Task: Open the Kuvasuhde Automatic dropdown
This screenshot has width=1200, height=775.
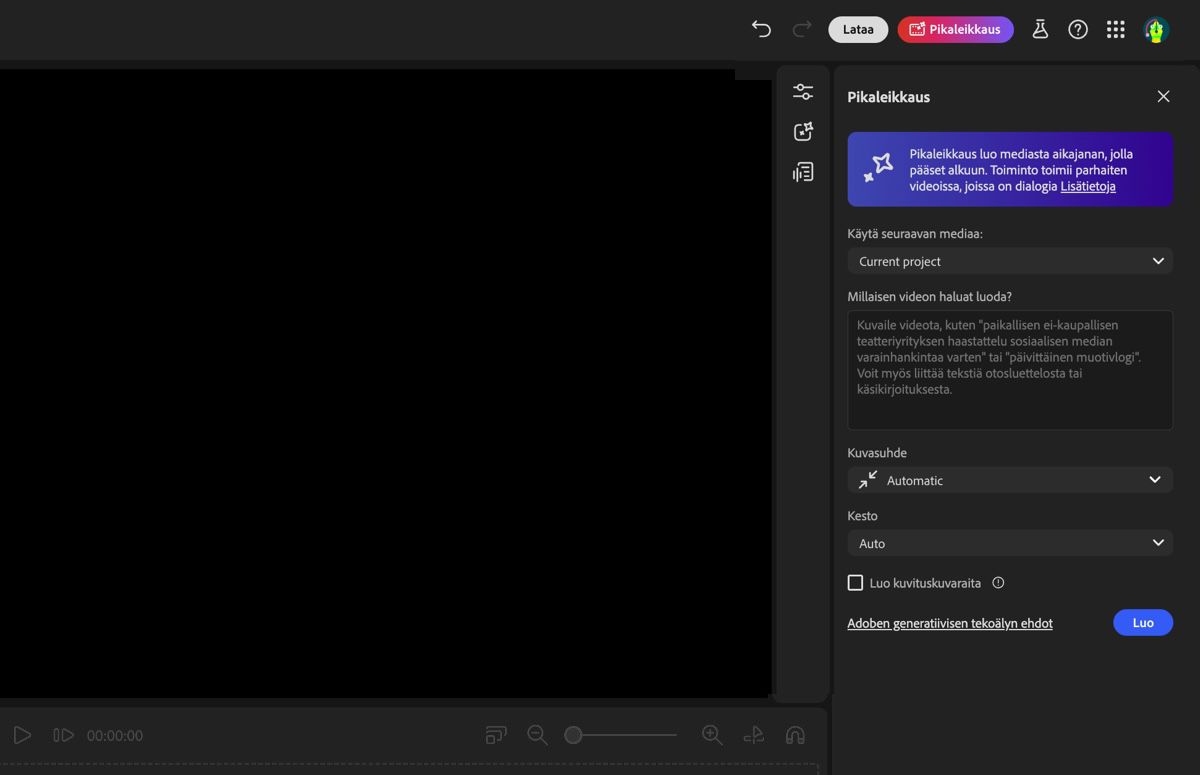Action: click(1009, 480)
